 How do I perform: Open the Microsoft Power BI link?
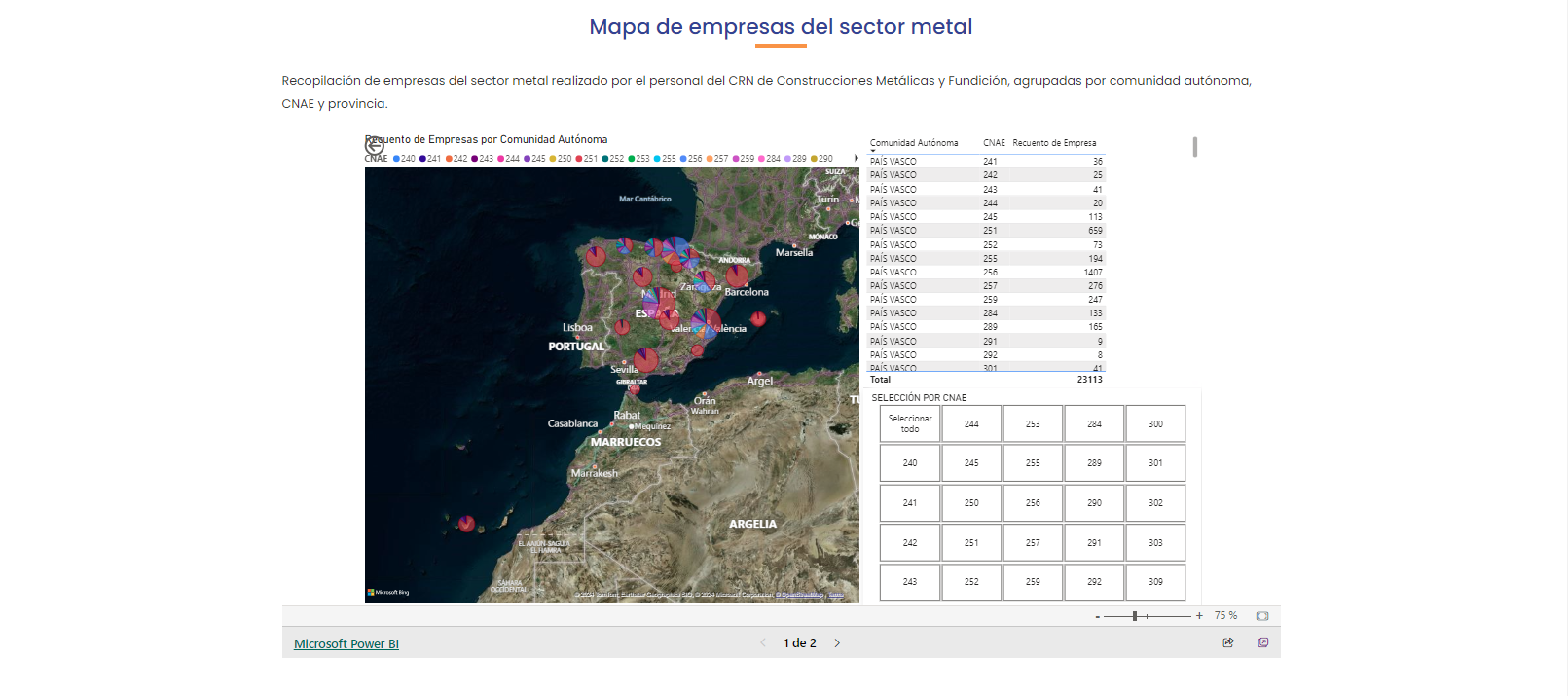346,644
